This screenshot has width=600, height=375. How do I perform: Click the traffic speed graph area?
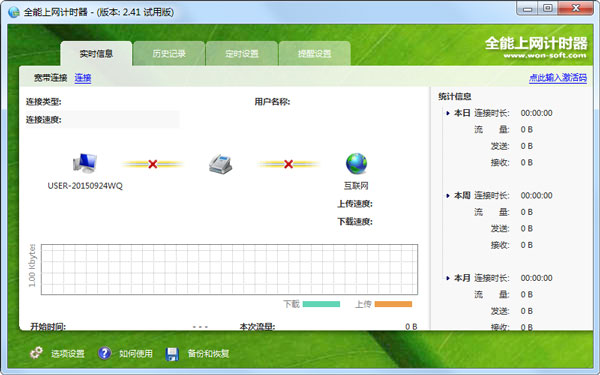(x=229, y=269)
